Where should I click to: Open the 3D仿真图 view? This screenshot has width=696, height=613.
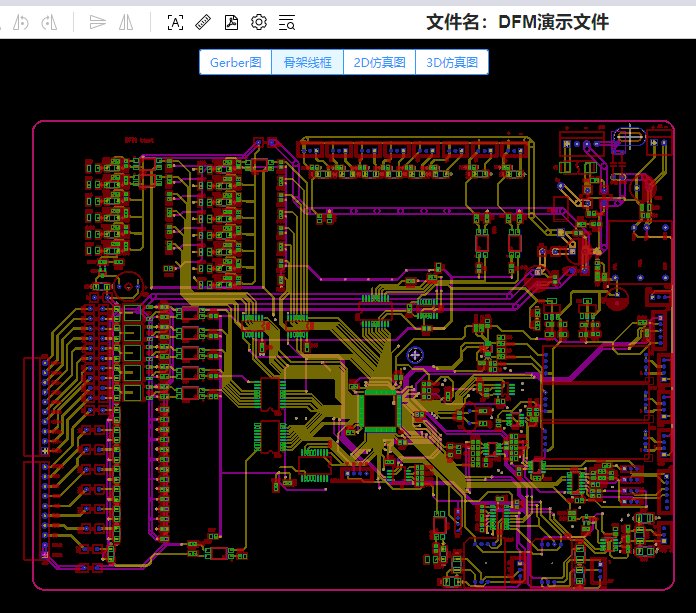click(451, 62)
